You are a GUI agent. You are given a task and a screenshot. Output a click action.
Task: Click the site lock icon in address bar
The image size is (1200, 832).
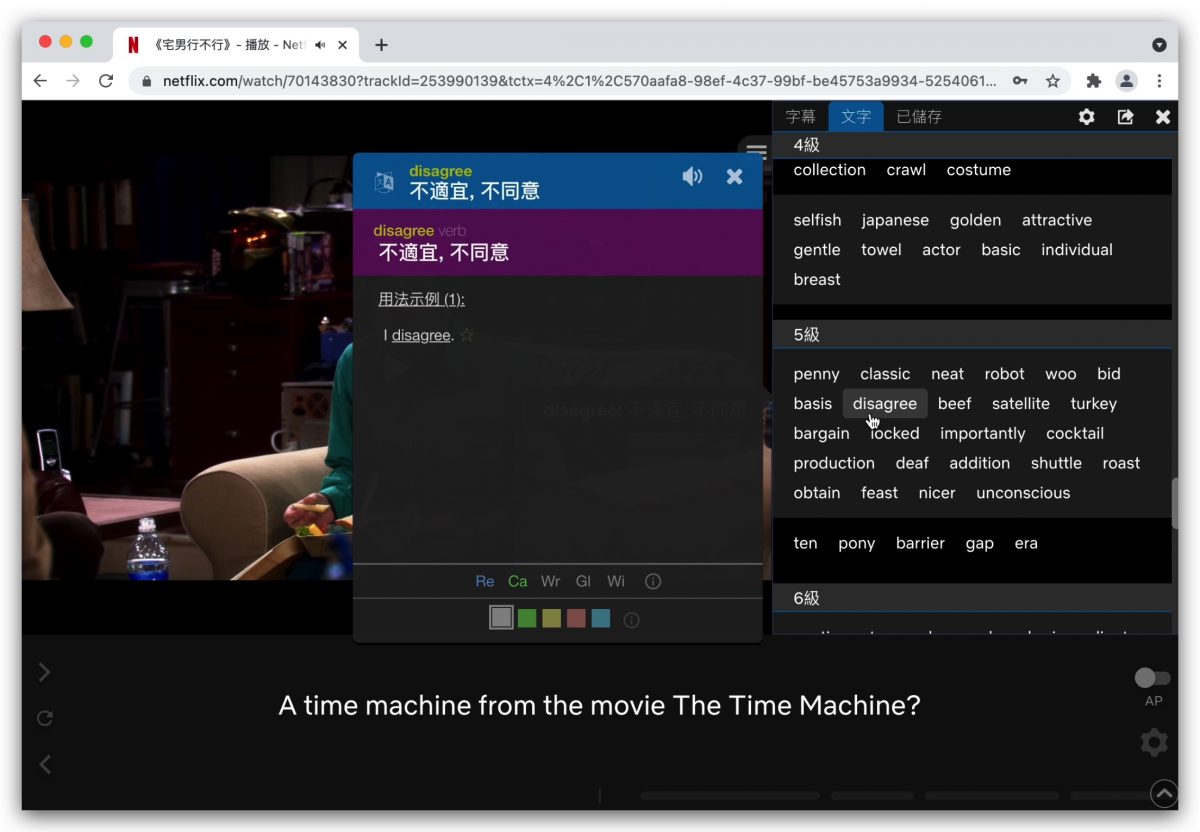[x=146, y=81]
